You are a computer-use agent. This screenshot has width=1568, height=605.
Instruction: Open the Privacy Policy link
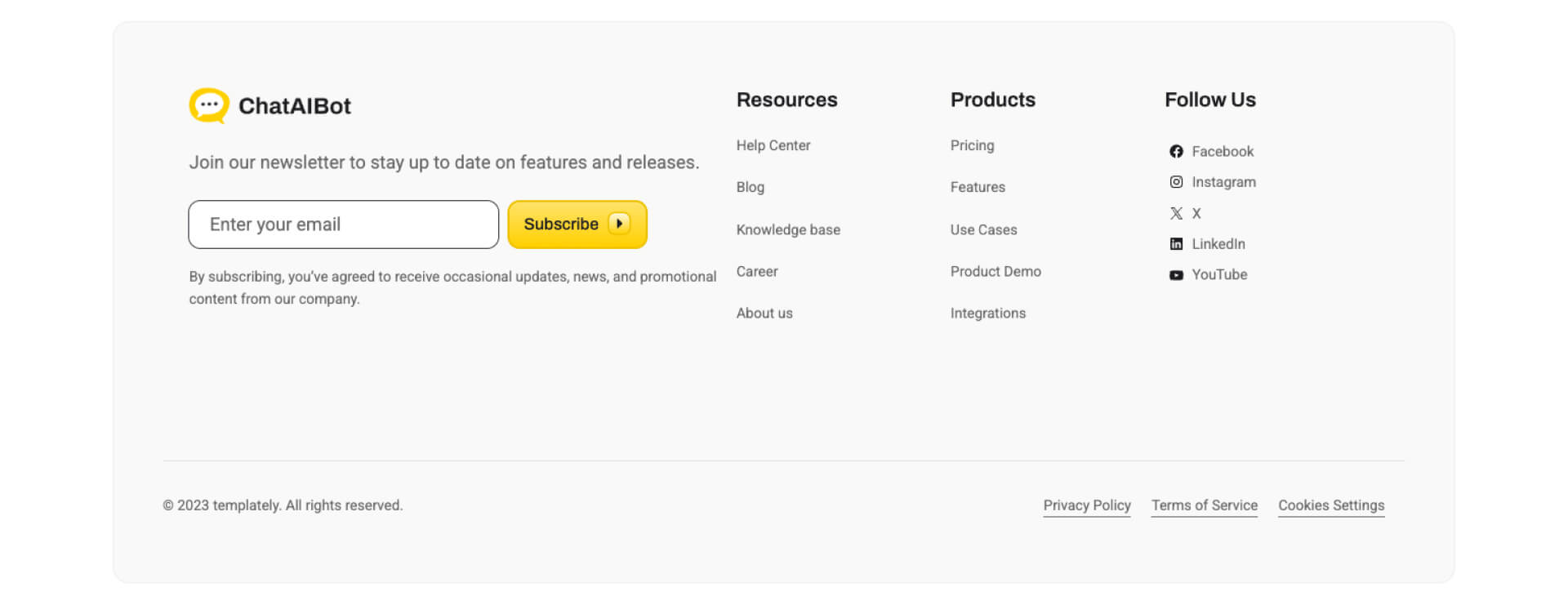click(1087, 505)
